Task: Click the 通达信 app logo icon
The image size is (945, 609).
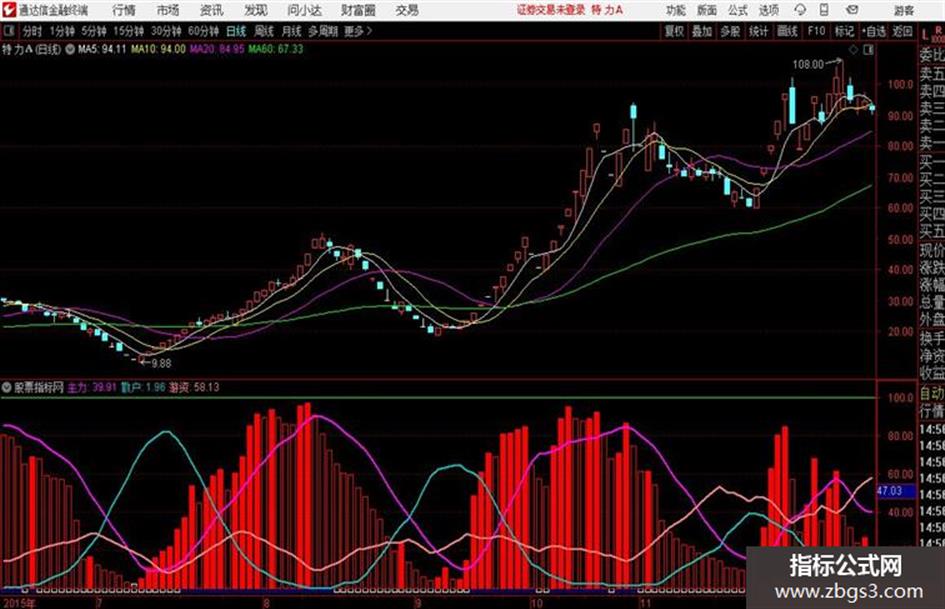Action: (x=9, y=10)
